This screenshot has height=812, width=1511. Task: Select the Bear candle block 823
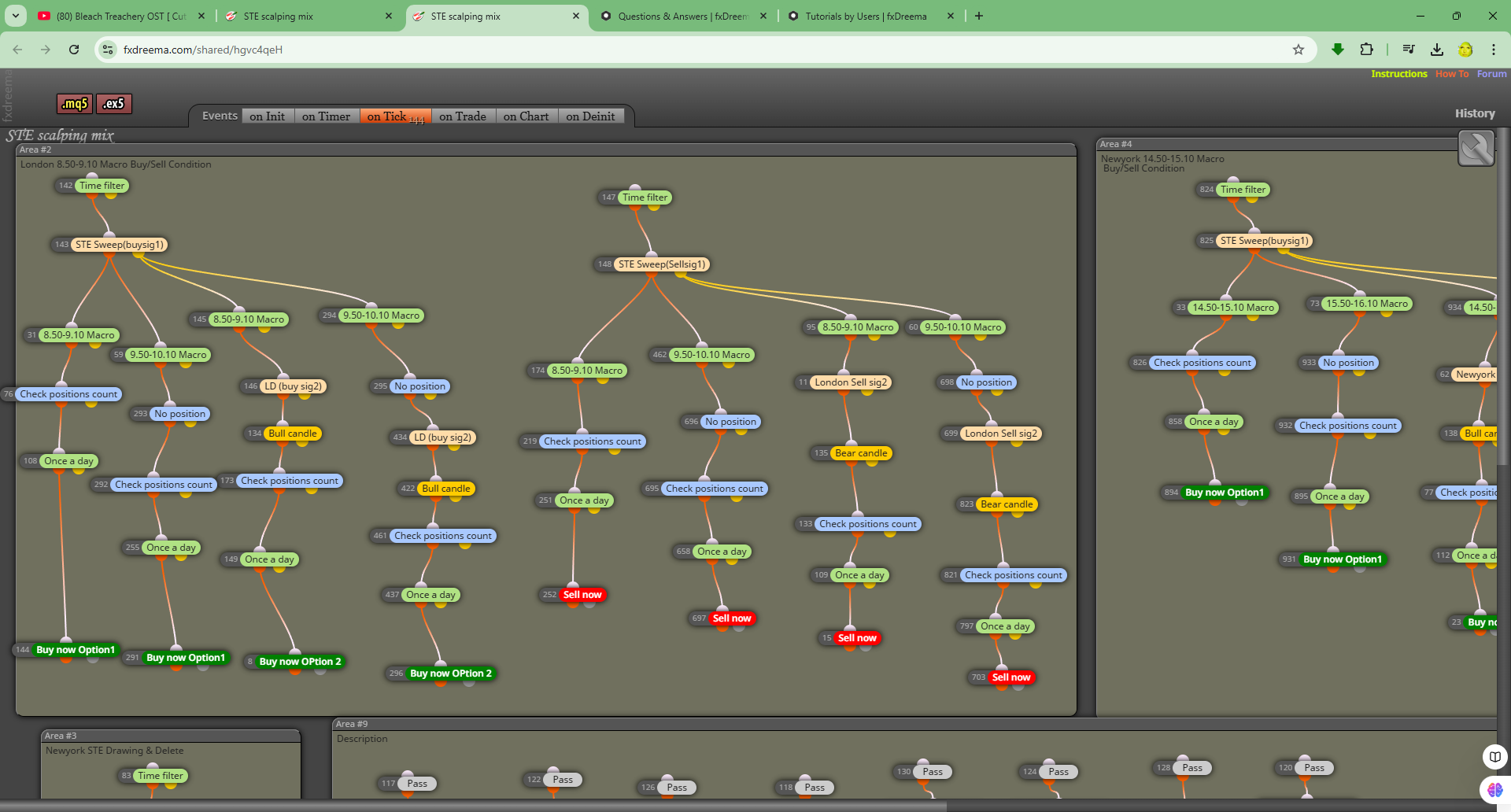pyautogui.click(x=1007, y=504)
